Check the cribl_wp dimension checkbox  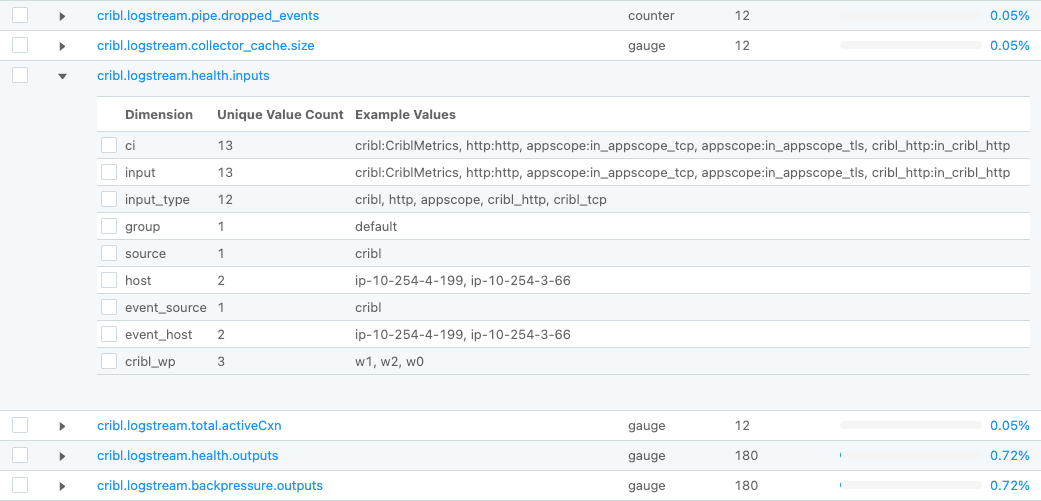point(109,362)
